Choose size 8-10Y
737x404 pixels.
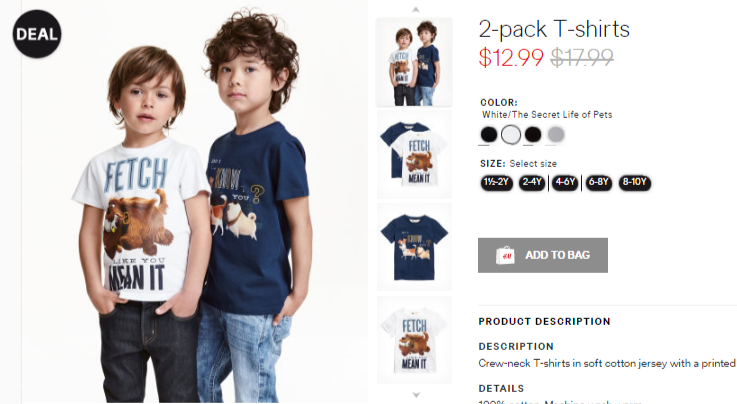pos(635,182)
